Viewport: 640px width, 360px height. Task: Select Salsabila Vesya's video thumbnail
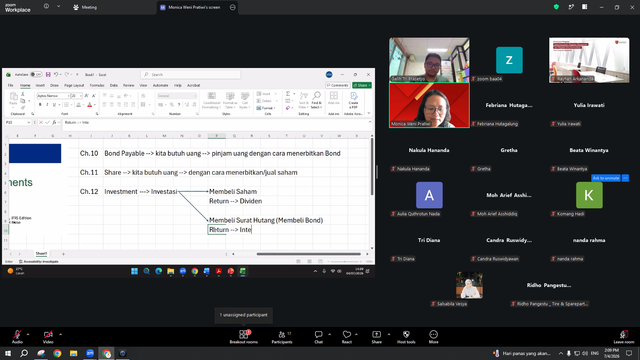tap(469, 285)
